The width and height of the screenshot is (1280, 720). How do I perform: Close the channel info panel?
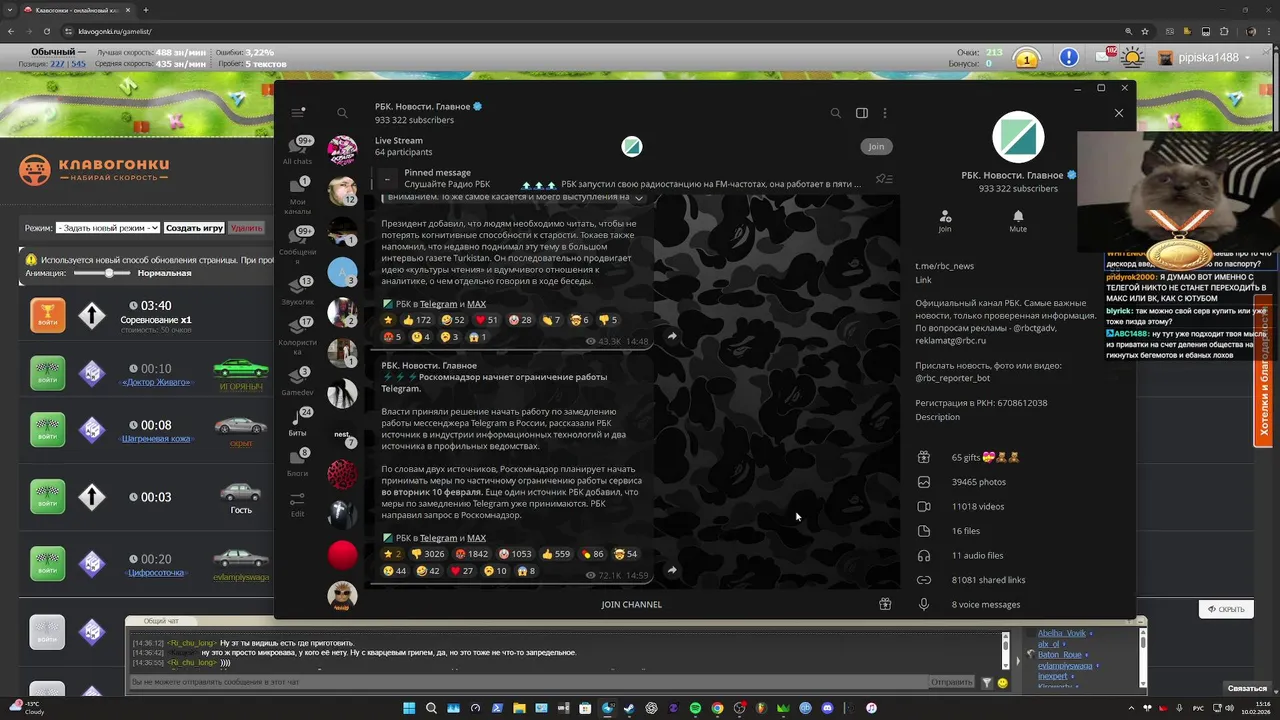coord(1119,113)
